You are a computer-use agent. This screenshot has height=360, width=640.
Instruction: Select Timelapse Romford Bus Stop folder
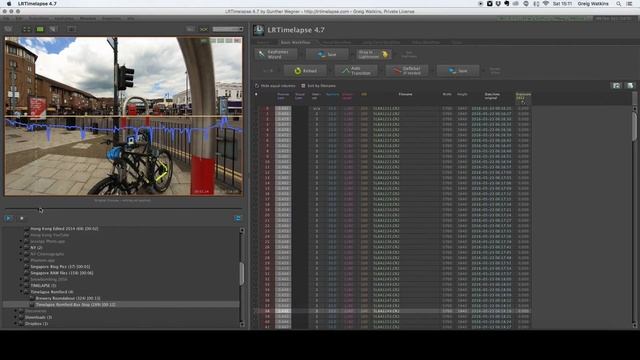(x=75, y=304)
